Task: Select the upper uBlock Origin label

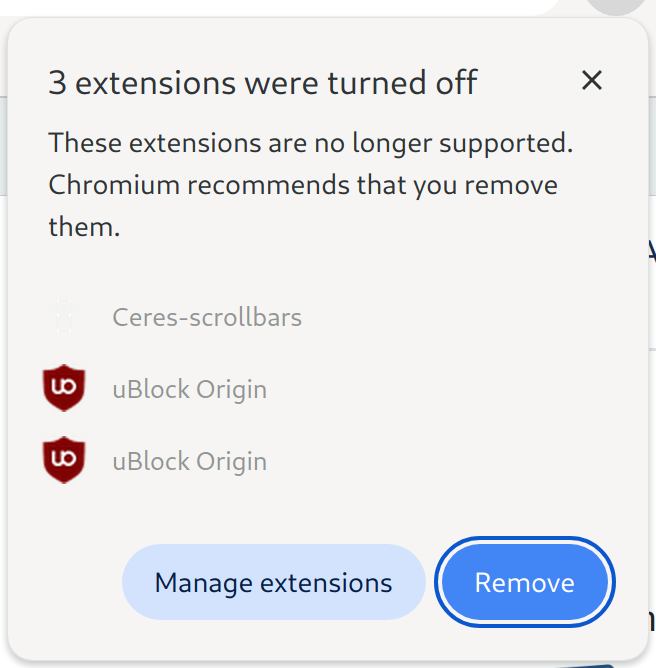Action: coord(189,389)
